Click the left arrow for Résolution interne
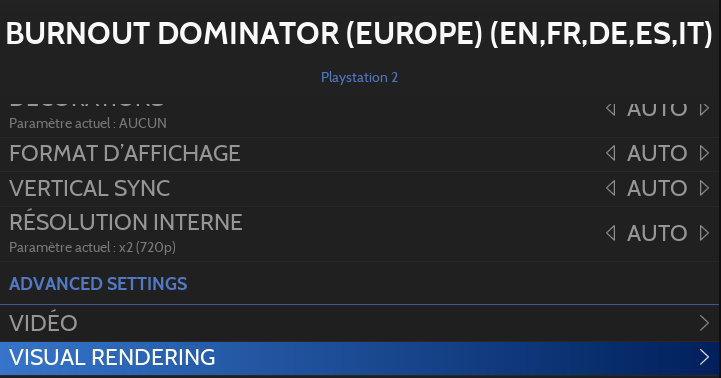This screenshot has height=378, width=721. click(x=611, y=233)
